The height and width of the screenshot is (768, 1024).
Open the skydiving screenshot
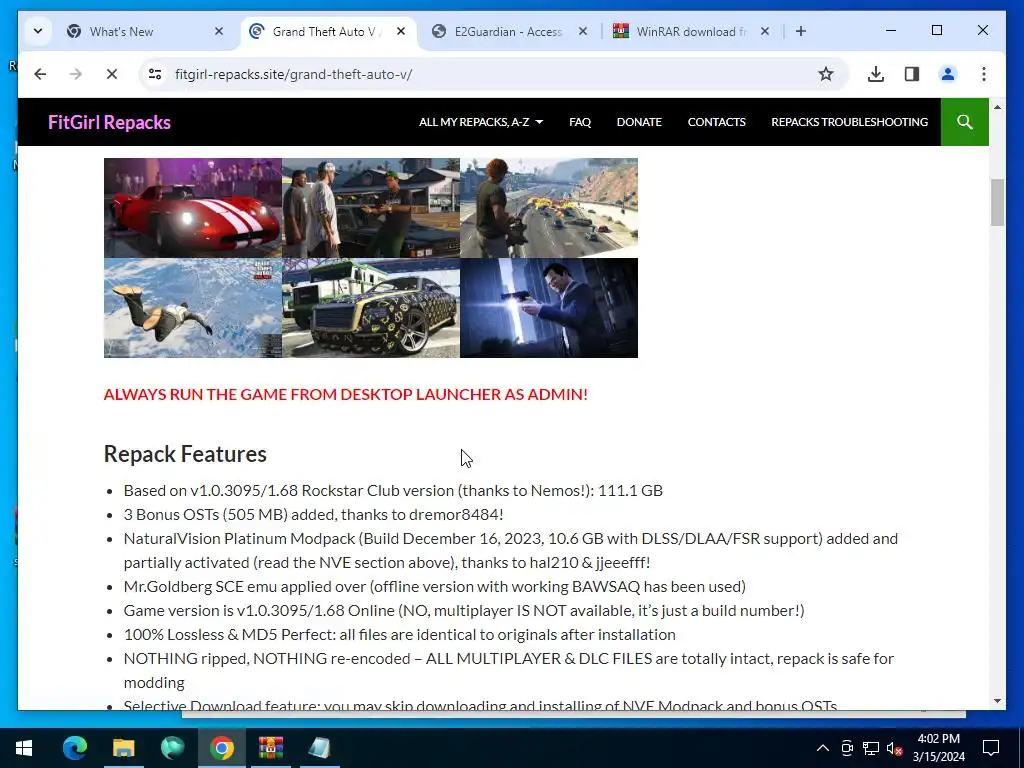click(x=193, y=308)
